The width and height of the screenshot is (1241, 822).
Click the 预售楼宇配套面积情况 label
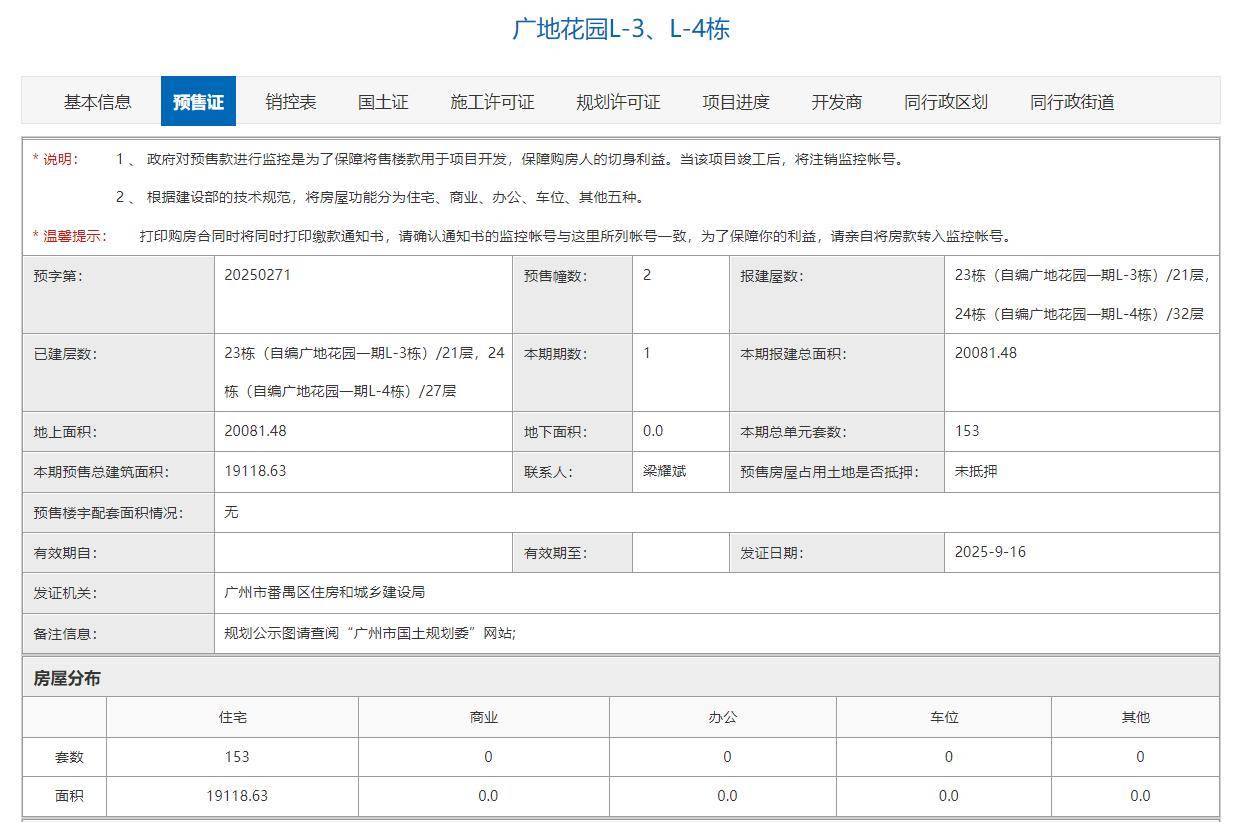click(108, 513)
